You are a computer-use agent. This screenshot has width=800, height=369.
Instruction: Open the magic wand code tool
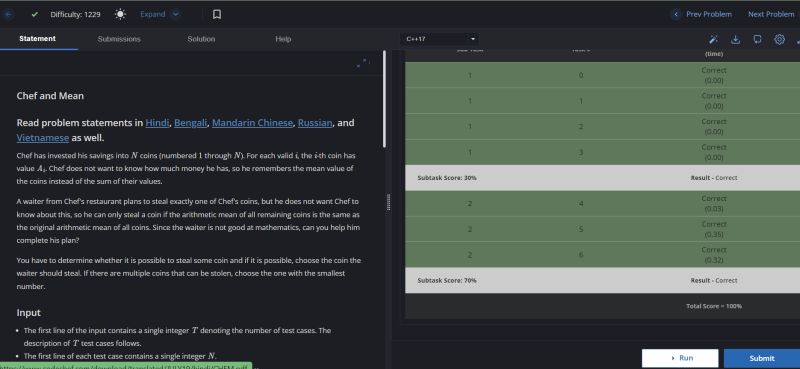tap(713, 39)
